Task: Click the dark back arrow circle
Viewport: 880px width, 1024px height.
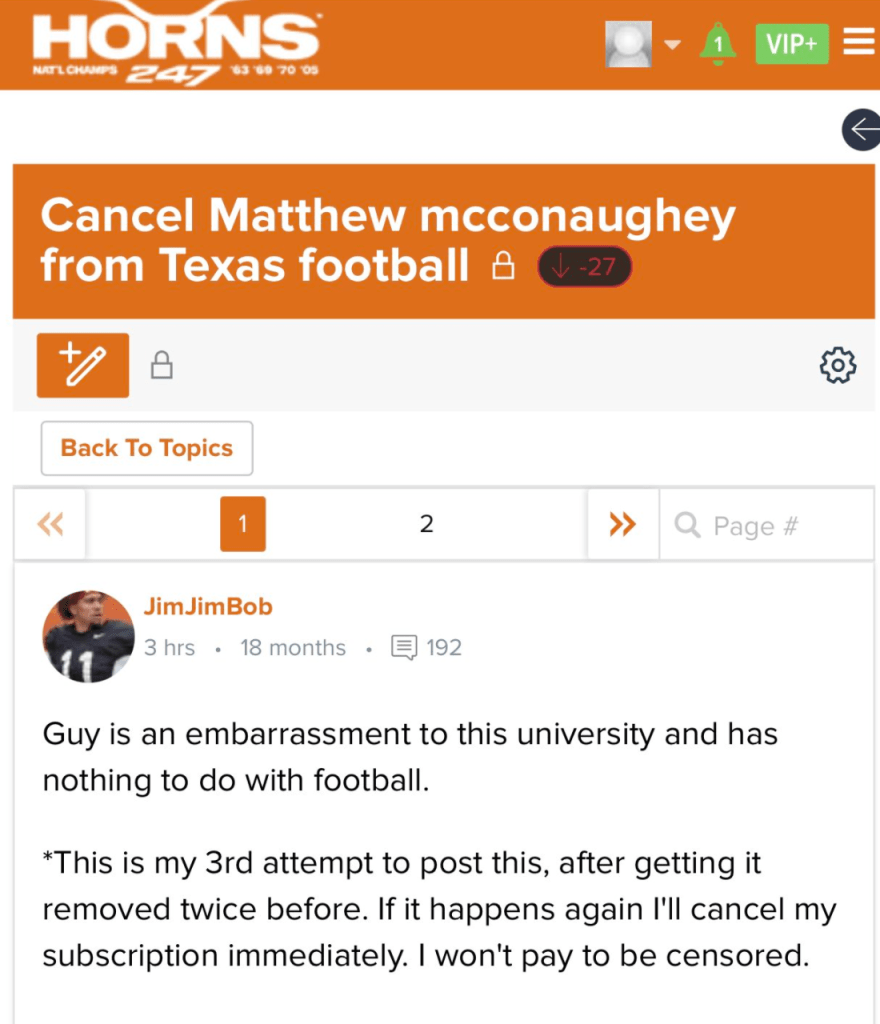Action: [861, 131]
